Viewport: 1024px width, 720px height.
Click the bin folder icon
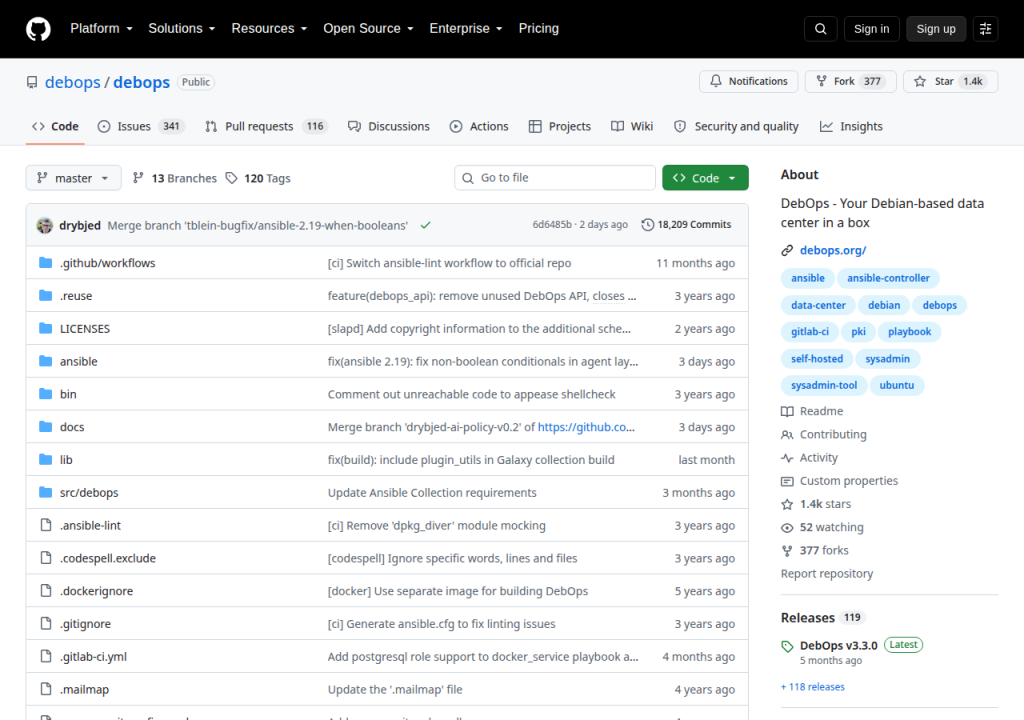(45, 394)
